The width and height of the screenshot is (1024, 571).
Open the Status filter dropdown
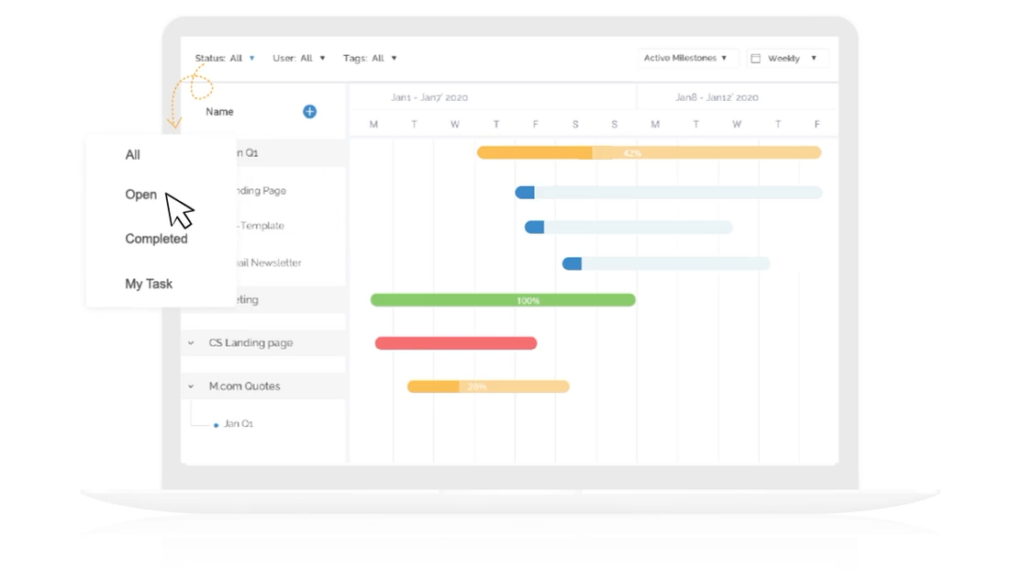tap(225, 58)
